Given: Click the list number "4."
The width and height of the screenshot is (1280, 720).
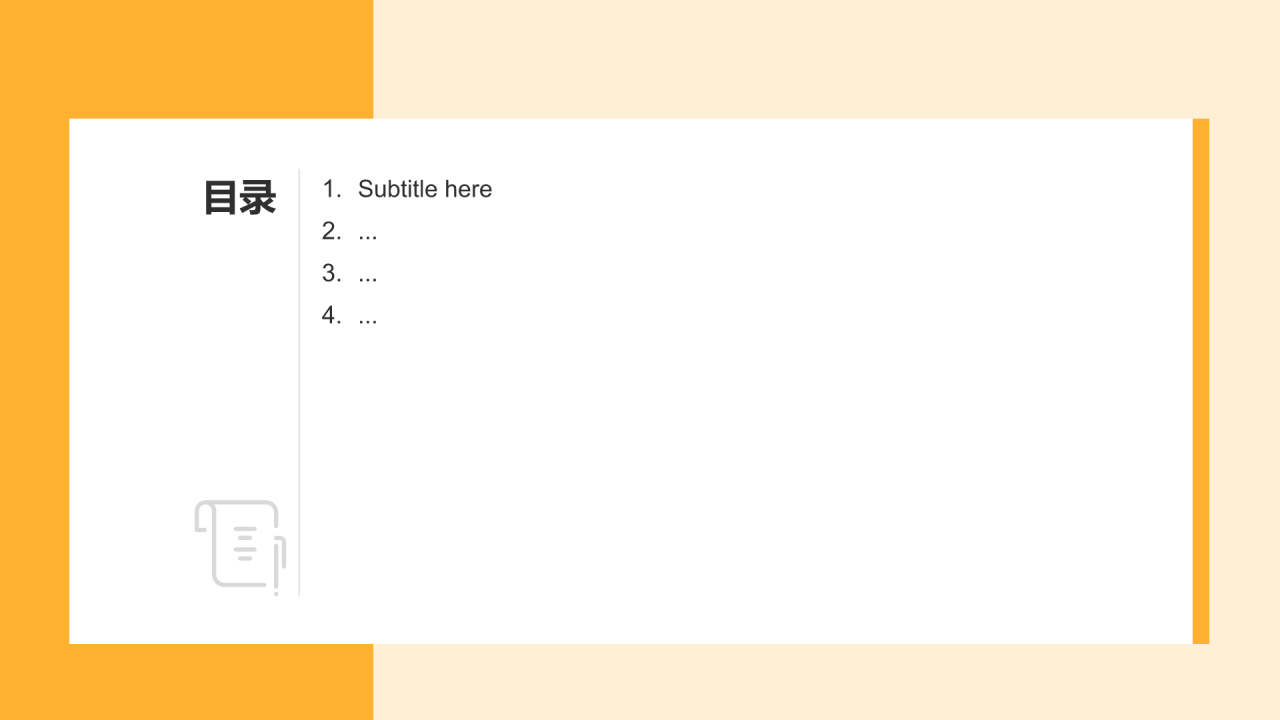Looking at the screenshot, I should (x=332, y=315).
